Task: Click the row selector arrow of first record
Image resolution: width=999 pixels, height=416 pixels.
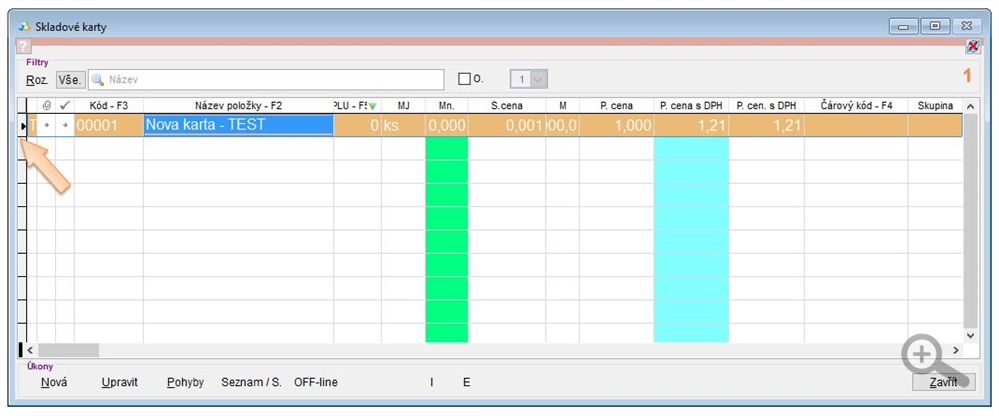Action: point(24,125)
